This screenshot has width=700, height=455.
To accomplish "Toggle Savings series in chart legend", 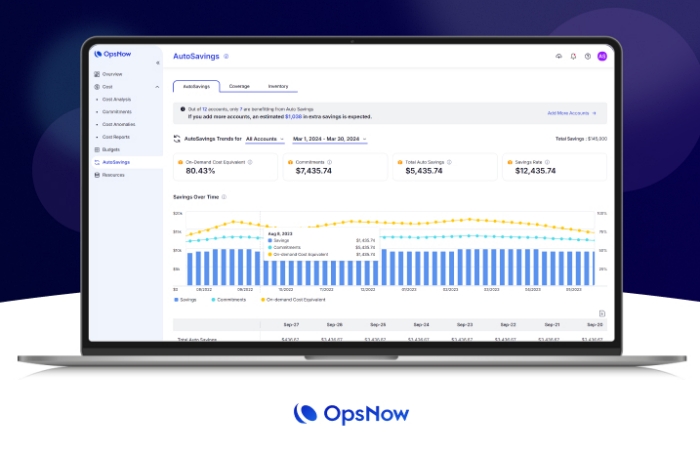I will tap(185, 300).
